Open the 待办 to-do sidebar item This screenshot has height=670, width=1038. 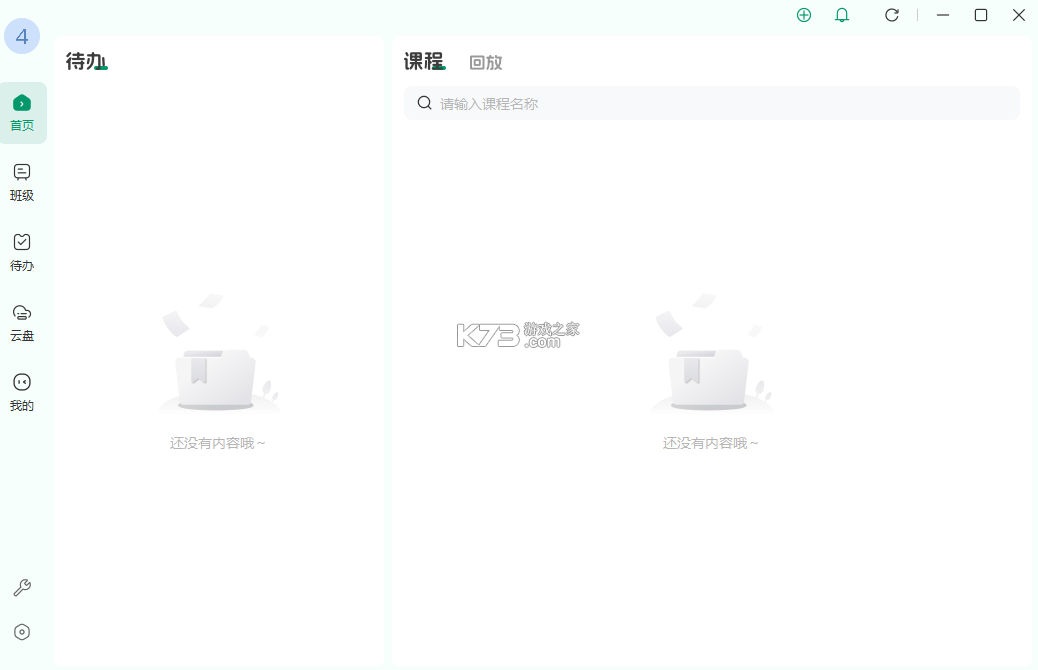tap(22, 253)
